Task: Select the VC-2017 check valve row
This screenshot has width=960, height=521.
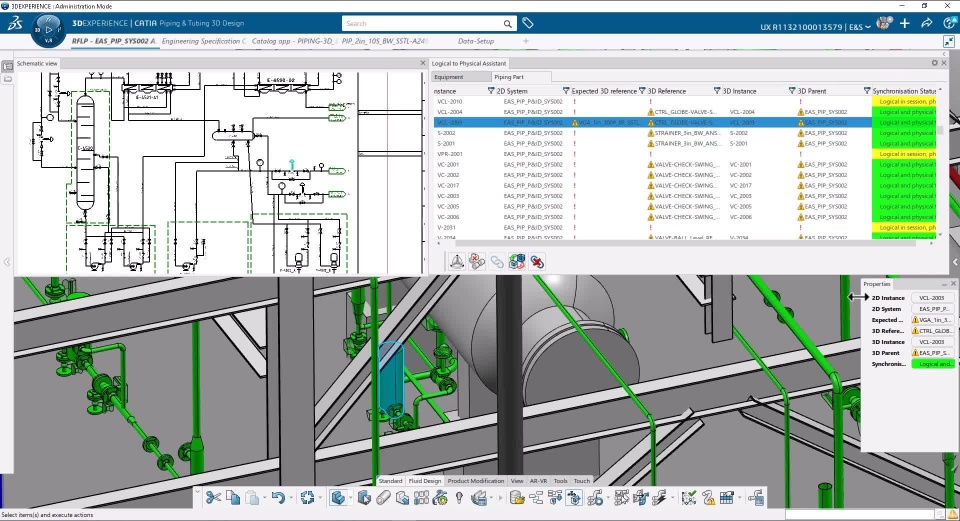Action: tap(685, 186)
